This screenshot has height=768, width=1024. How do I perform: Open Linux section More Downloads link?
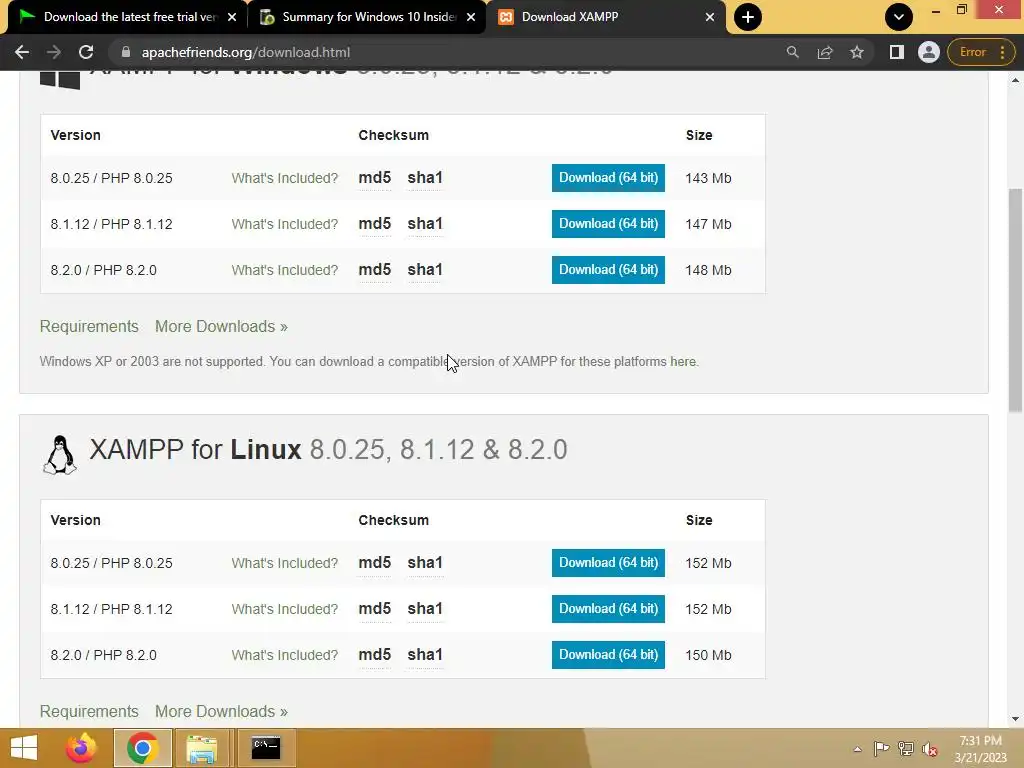221,711
